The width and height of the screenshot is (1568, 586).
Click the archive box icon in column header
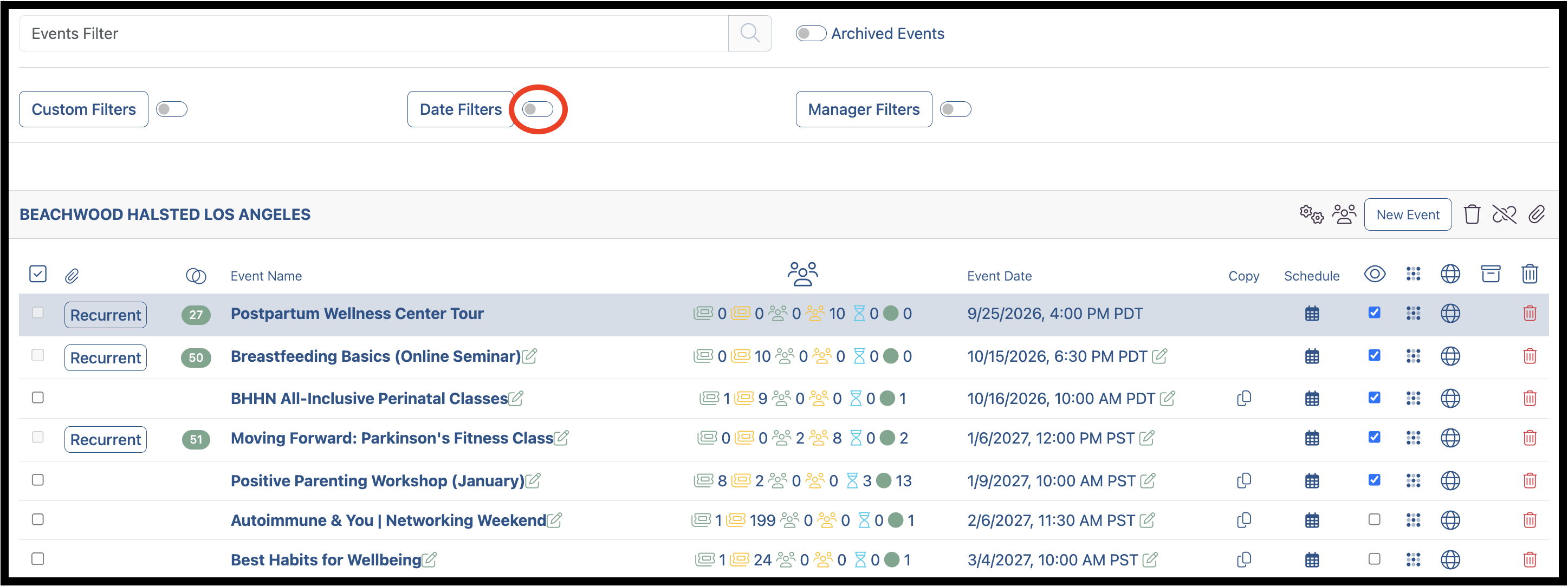(1490, 275)
